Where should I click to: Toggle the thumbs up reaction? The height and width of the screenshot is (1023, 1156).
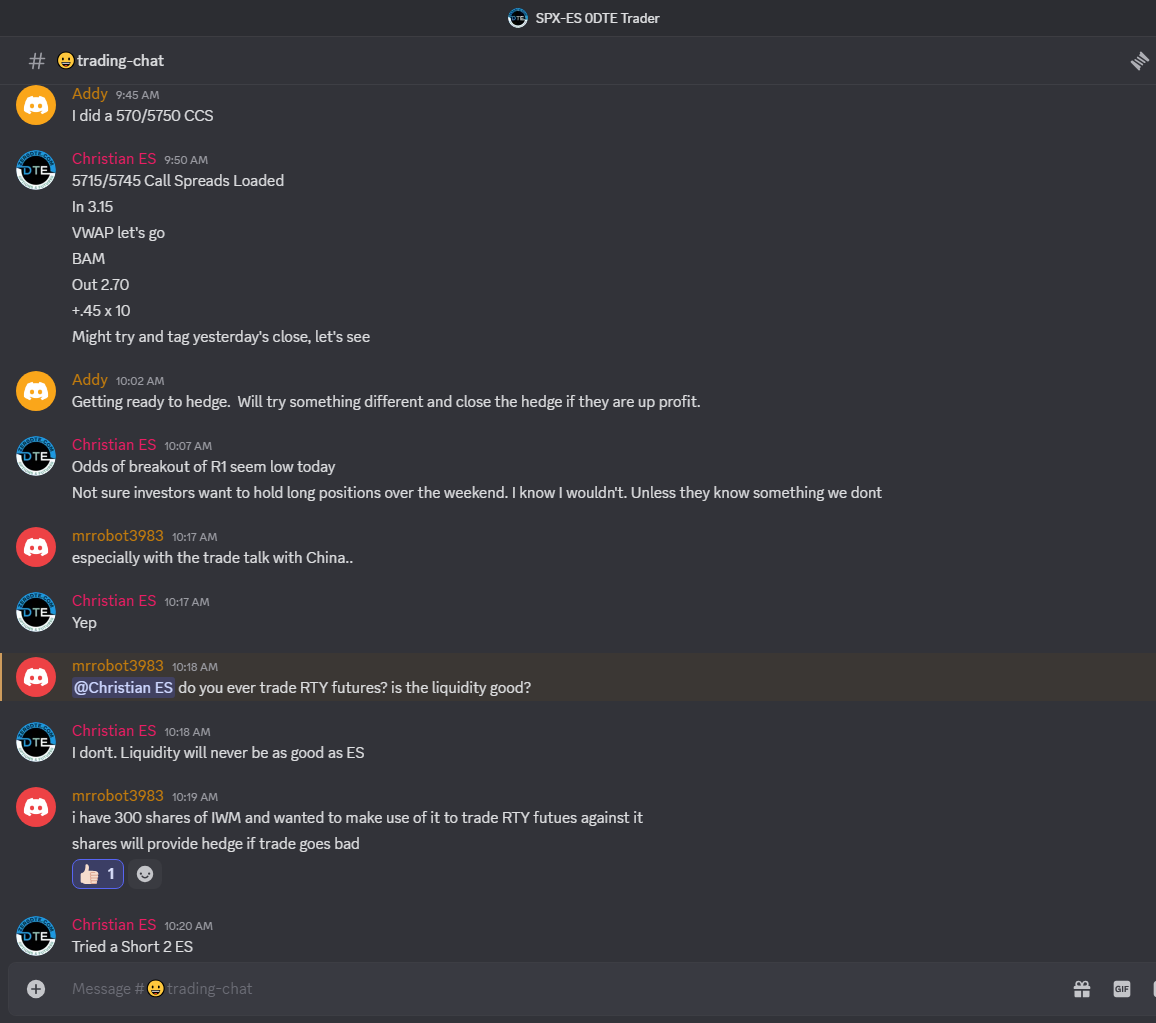tap(98, 874)
